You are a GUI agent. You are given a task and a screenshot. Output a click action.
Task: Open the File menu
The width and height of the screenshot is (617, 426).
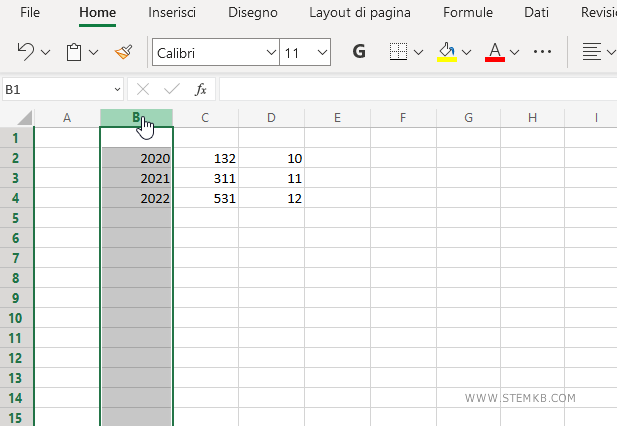pyautogui.click(x=30, y=13)
